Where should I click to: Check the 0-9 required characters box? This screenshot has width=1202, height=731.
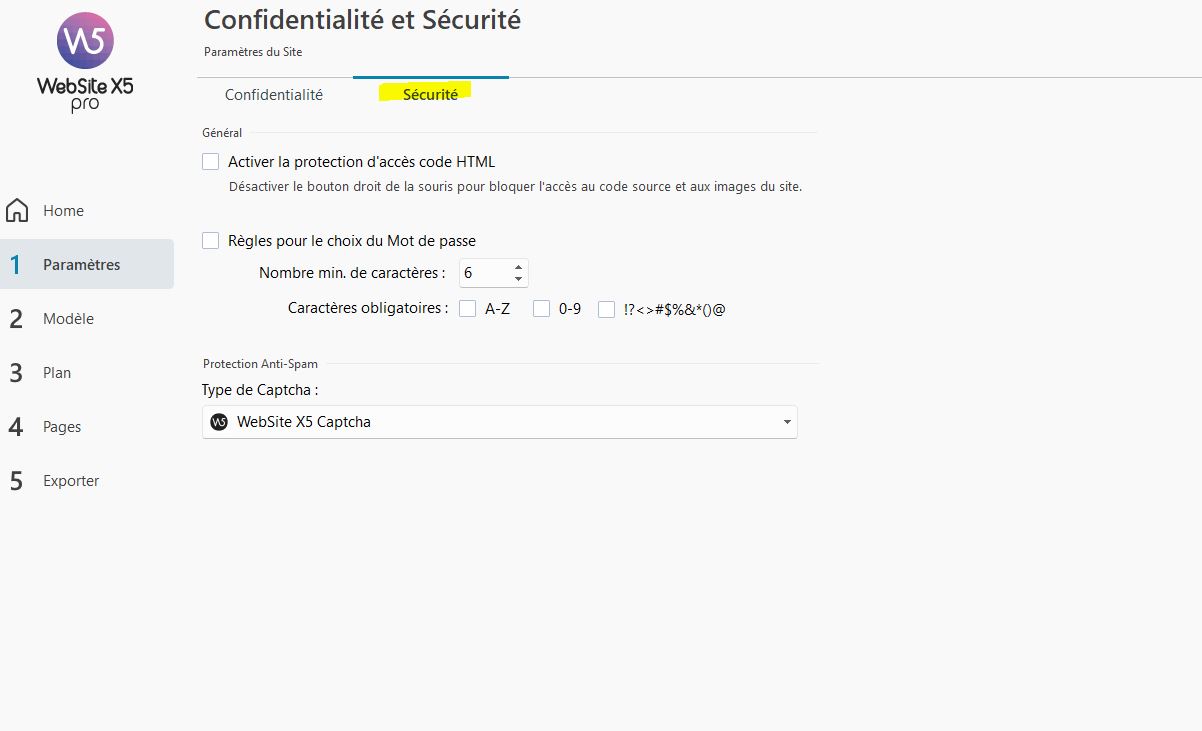pyautogui.click(x=541, y=309)
